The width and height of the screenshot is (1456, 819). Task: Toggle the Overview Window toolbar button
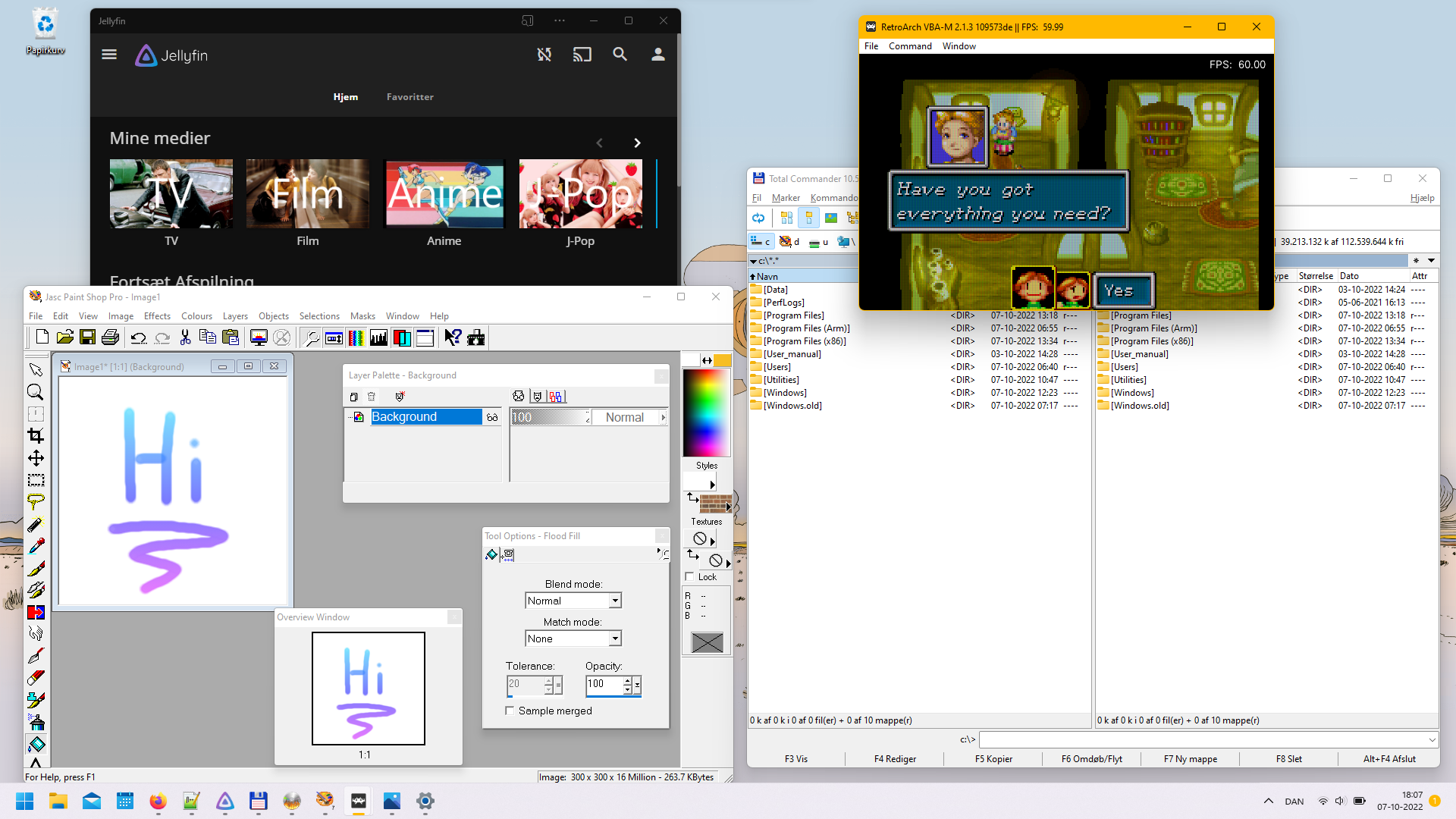click(x=425, y=337)
